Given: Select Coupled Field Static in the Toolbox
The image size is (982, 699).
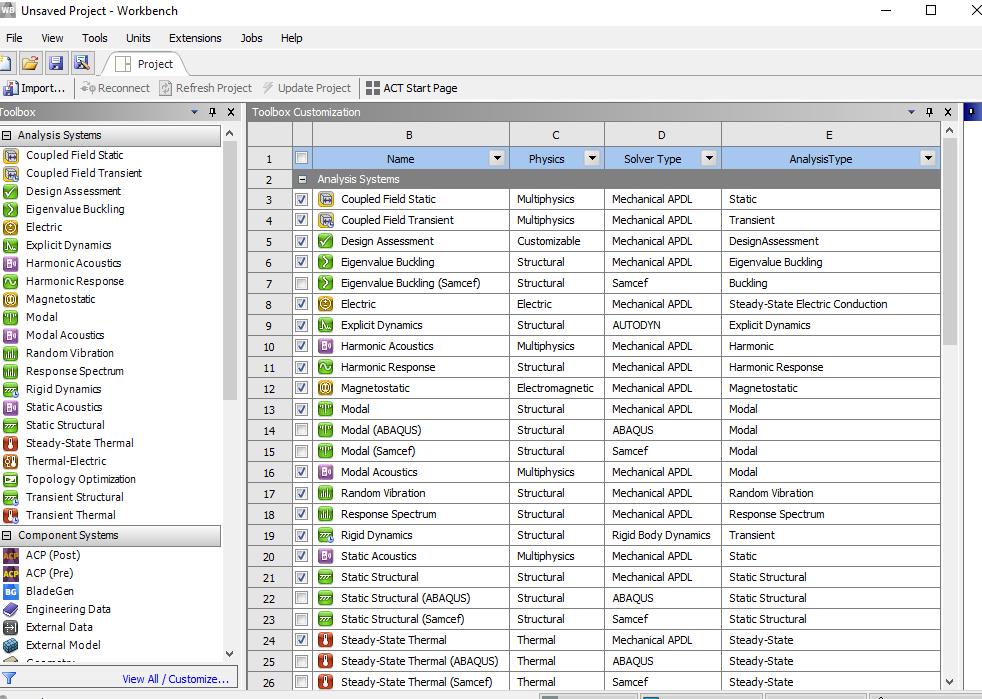Looking at the screenshot, I should tap(74, 155).
